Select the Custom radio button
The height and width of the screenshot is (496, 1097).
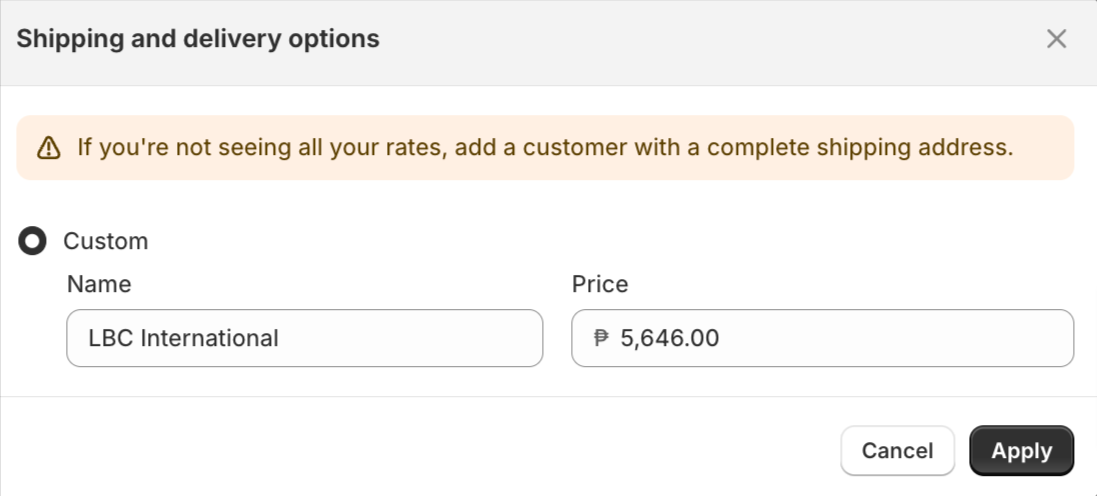33,241
